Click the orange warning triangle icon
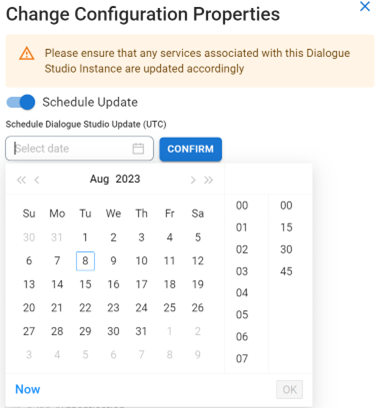Viewport: 386px width, 408px height. [27, 53]
